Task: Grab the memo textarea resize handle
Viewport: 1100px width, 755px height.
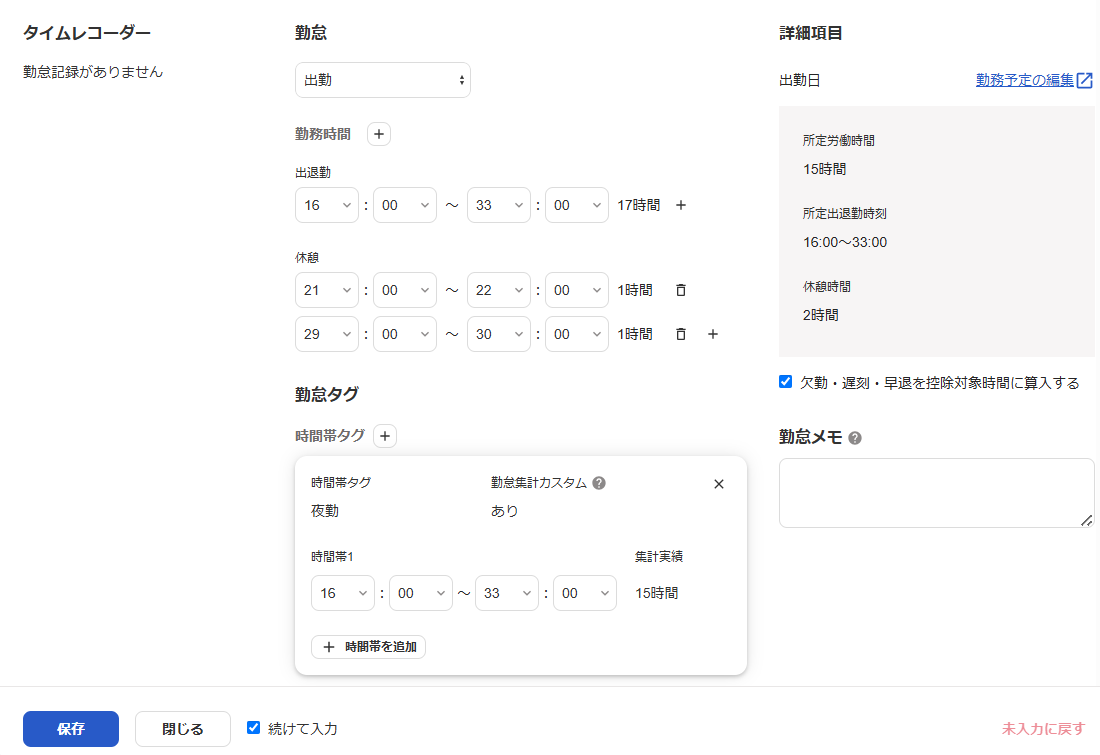Action: coord(1087,520)
